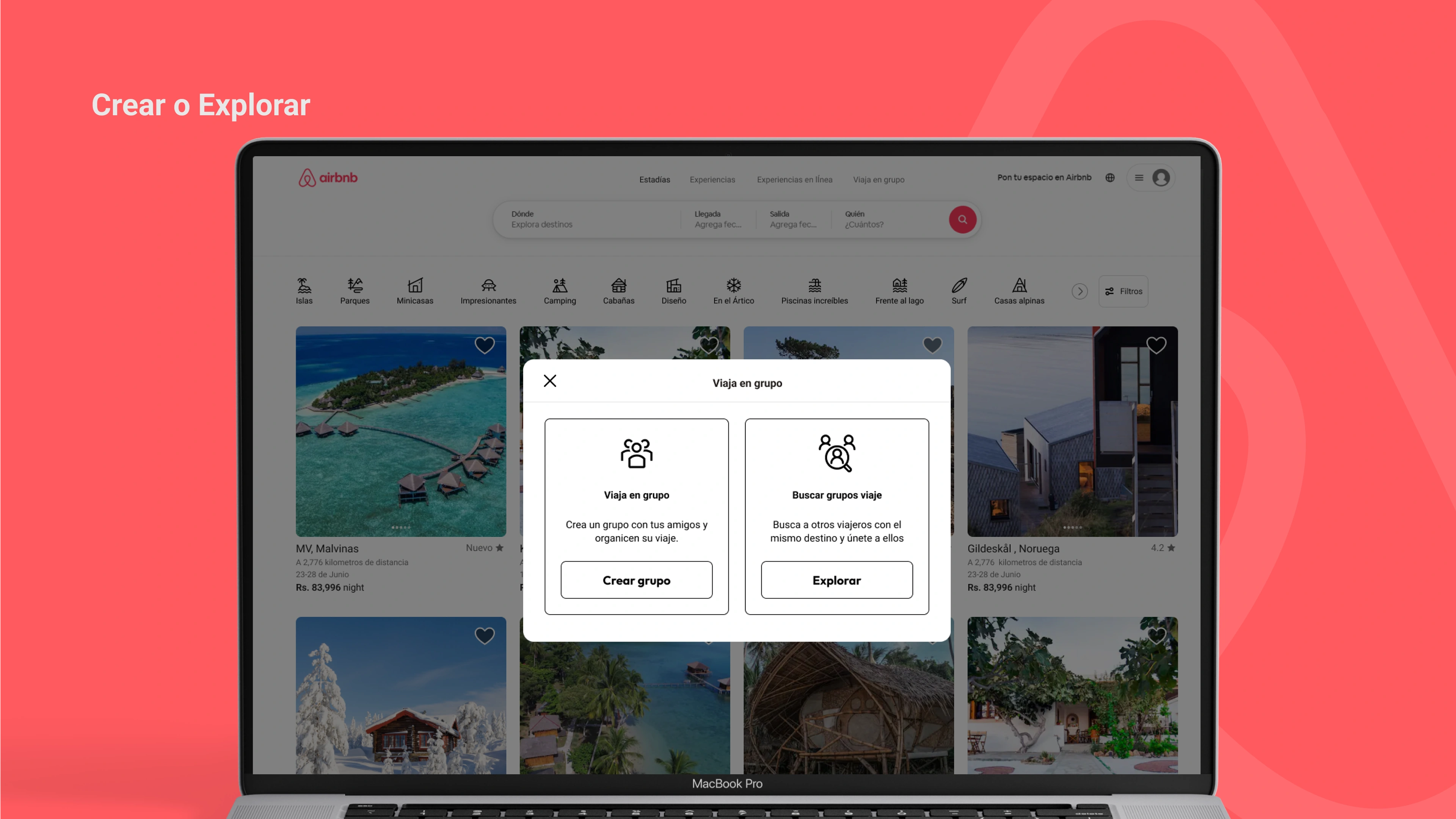Image resolution: width=1456 pixels, height=819 pixels.
Task: Click the Buscar grupos viaje heading
Action: [x=836, y=495]
